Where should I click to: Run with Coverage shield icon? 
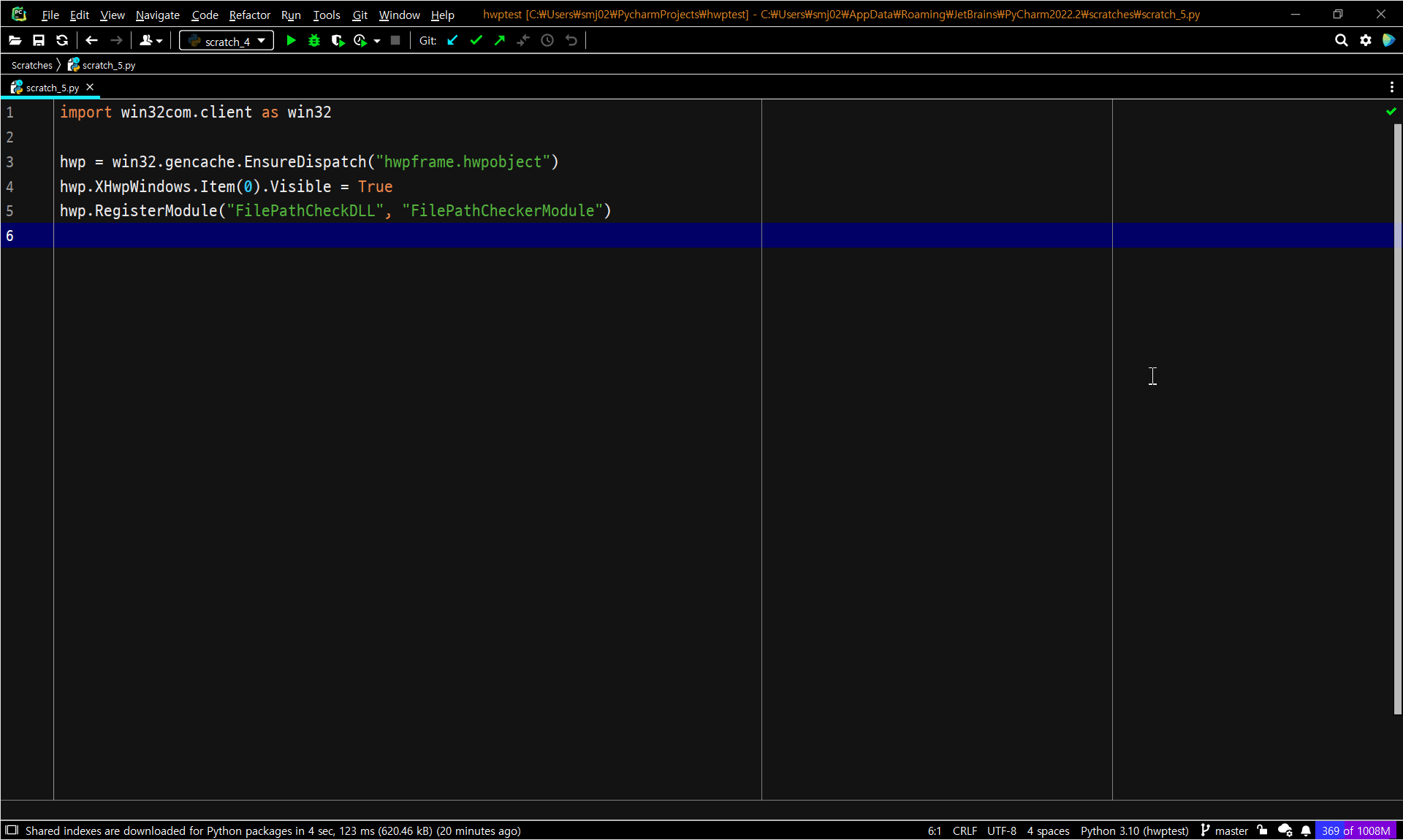337,41
